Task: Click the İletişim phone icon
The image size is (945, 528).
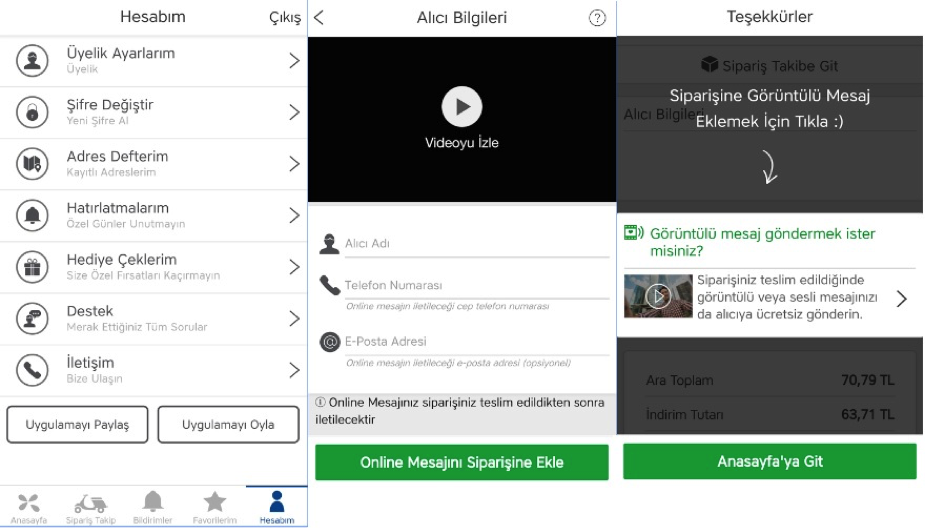Action: [x=32, y=370]
